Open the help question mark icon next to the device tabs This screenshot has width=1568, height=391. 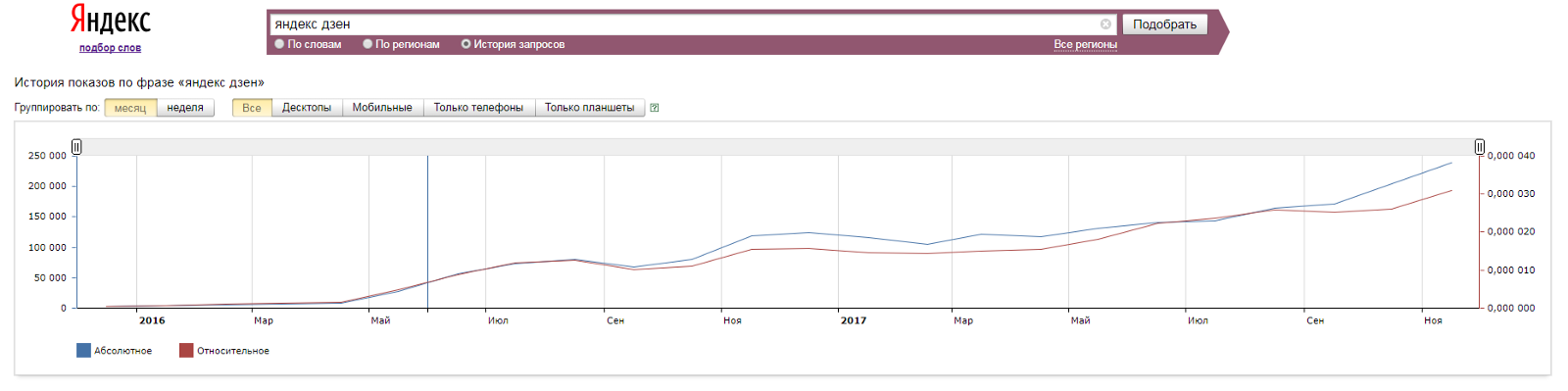click(654, 108)
